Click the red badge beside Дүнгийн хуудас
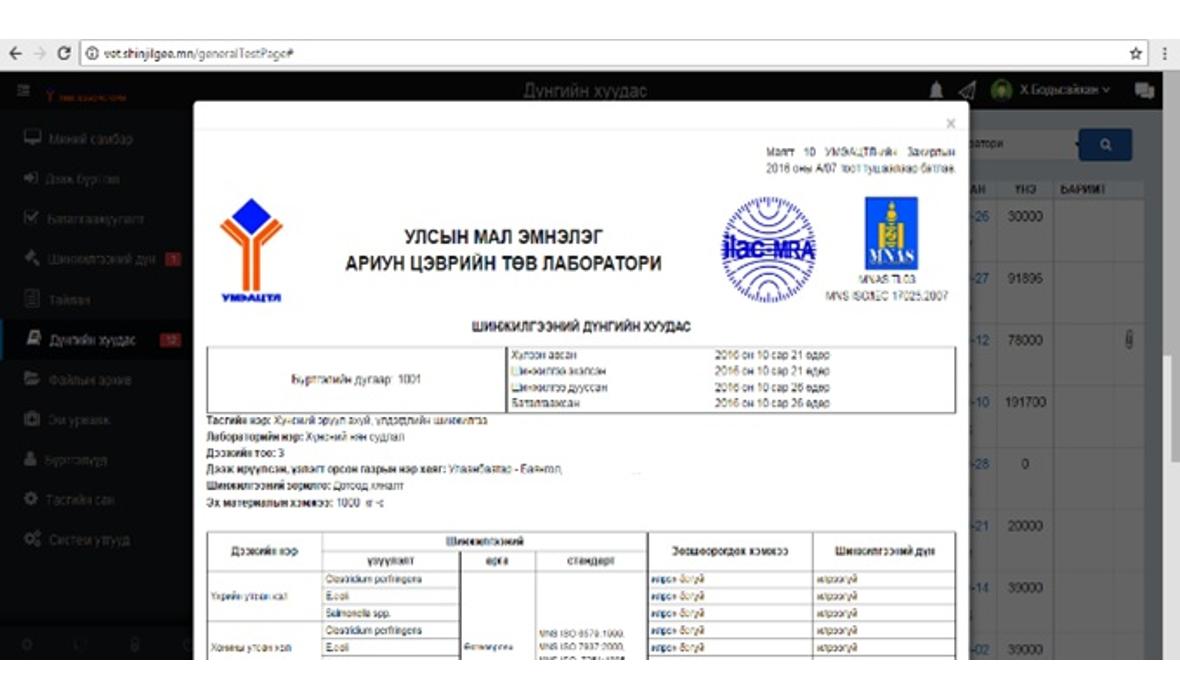Image resolution: width=1180 pixels, height=700 pixels. click(171, 340)
